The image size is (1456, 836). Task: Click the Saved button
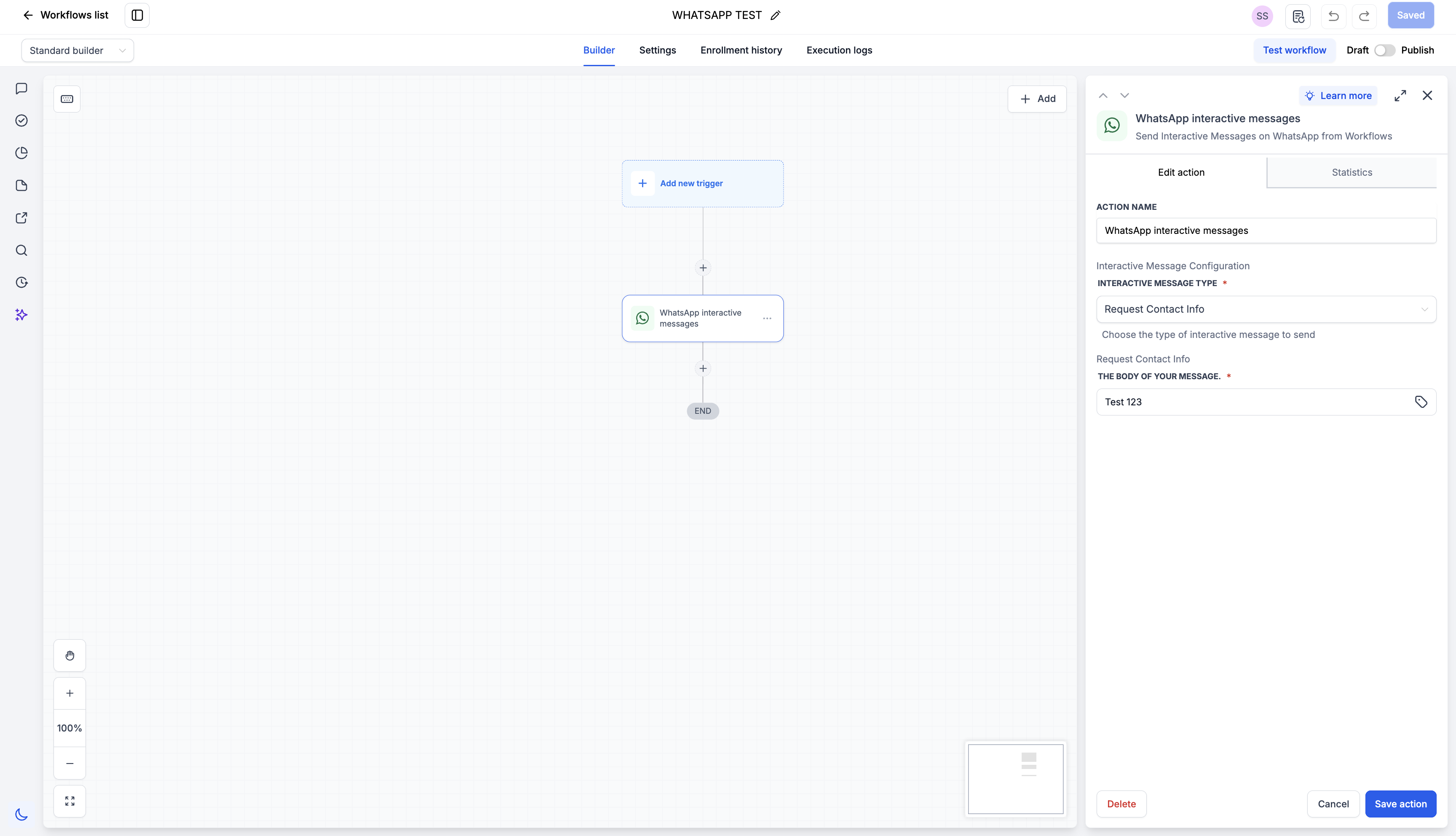1410,16
